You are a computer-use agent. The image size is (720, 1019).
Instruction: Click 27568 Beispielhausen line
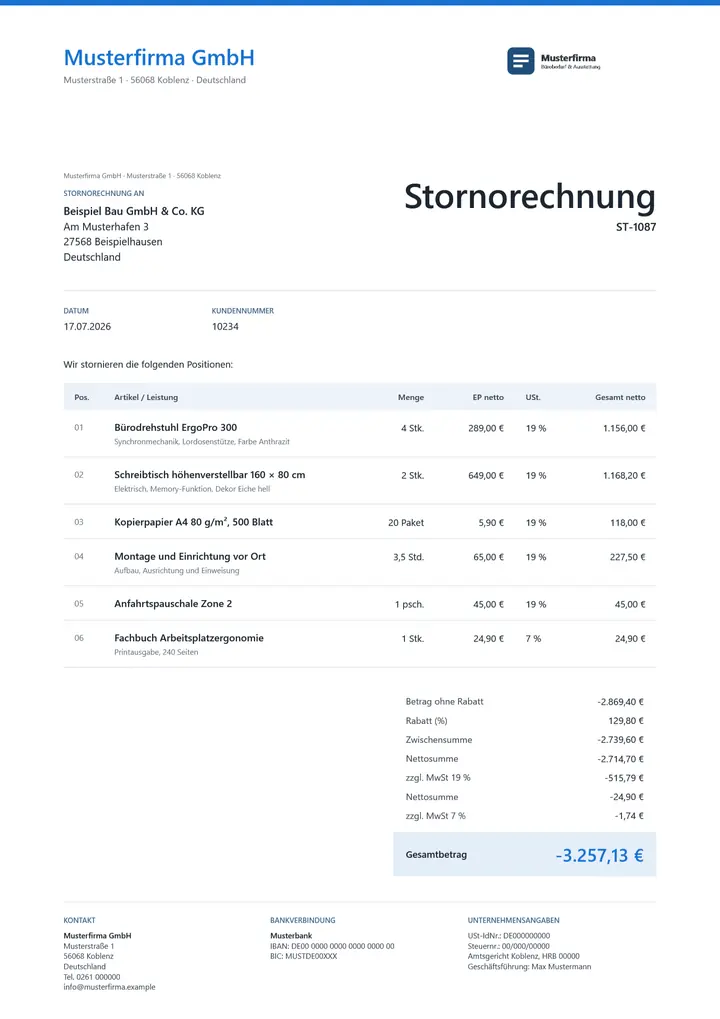pyautogui.click(x=113, y=242)
